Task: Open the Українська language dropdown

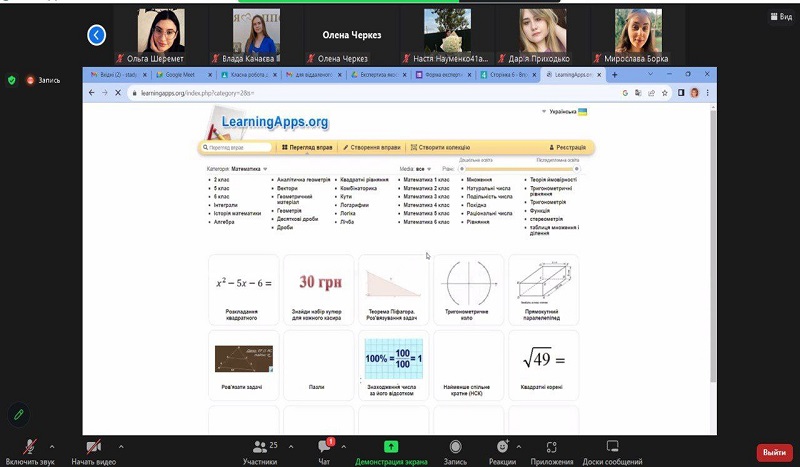Action: (x=564, y=111)
